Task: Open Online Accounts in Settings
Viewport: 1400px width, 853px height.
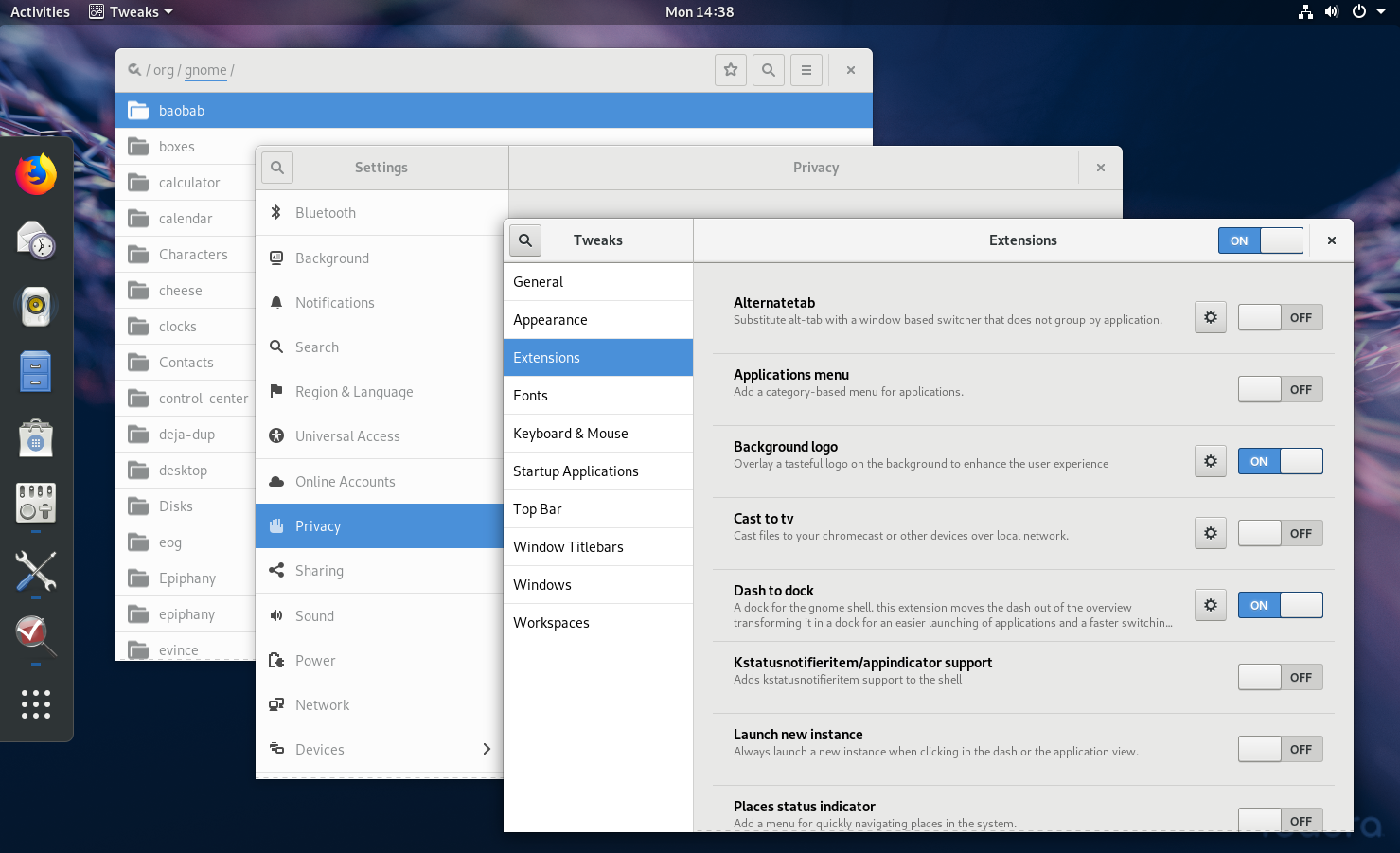Action: pyautogui.click(x=380, y=481)
